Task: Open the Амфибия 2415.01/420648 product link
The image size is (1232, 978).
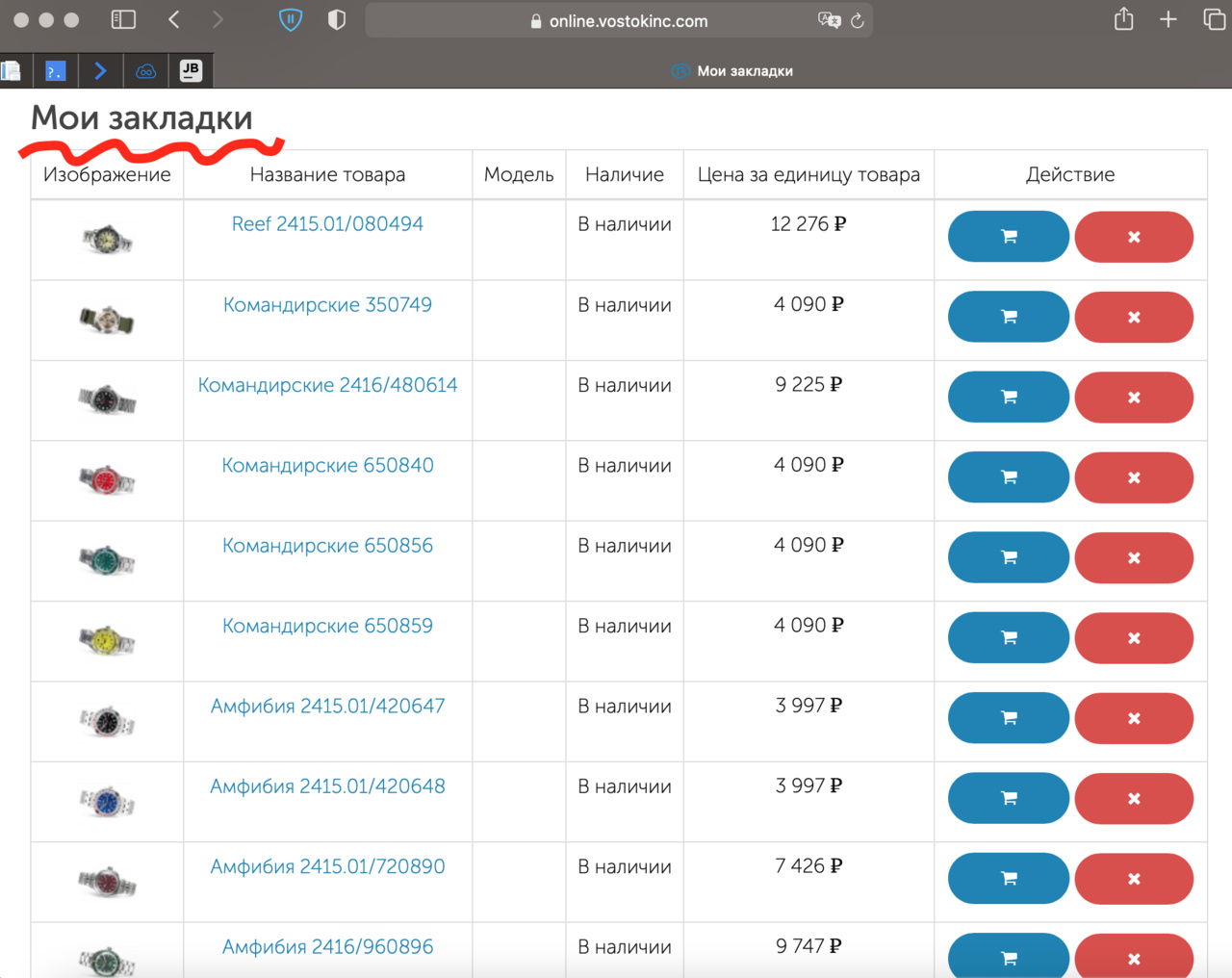Action: click(x=327, y=786)
